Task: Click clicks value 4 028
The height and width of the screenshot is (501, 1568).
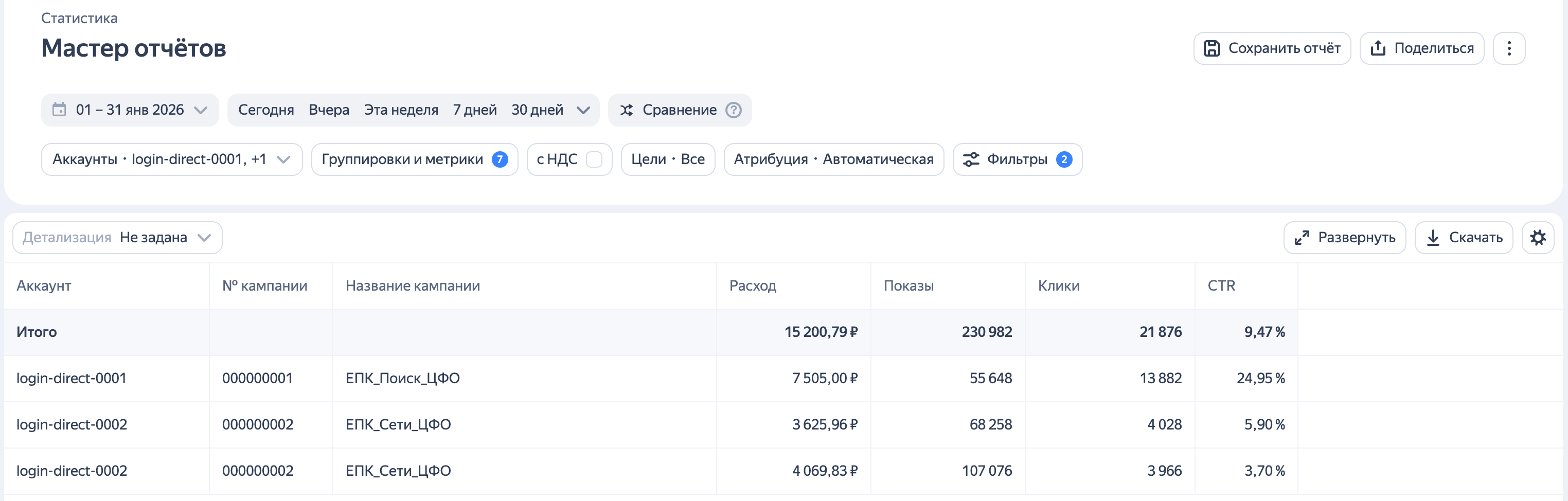Action: coord(1165,424)
